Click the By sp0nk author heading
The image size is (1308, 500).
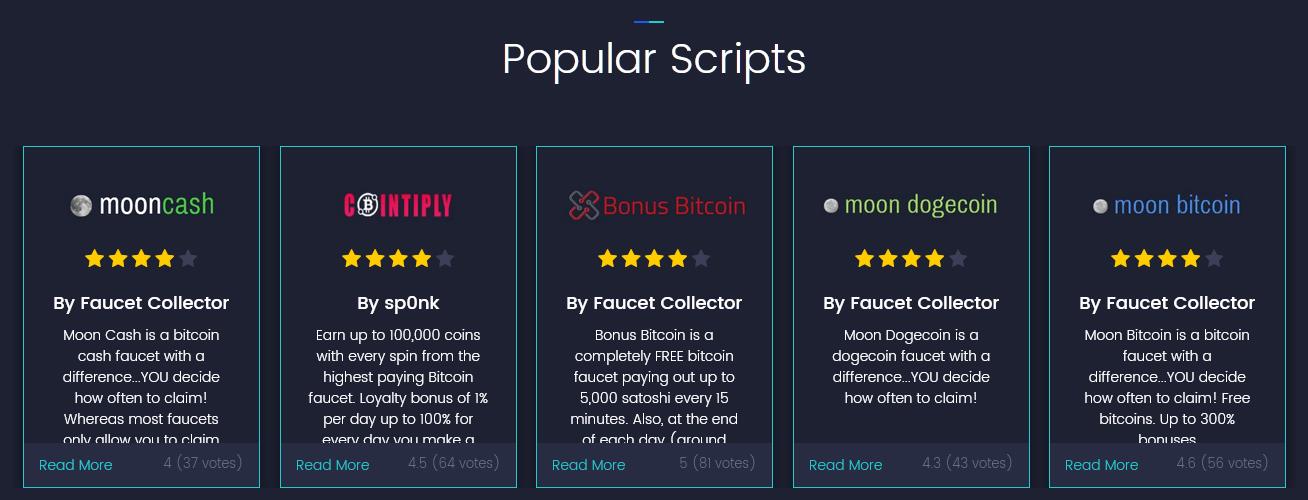(x=398, y=303)
